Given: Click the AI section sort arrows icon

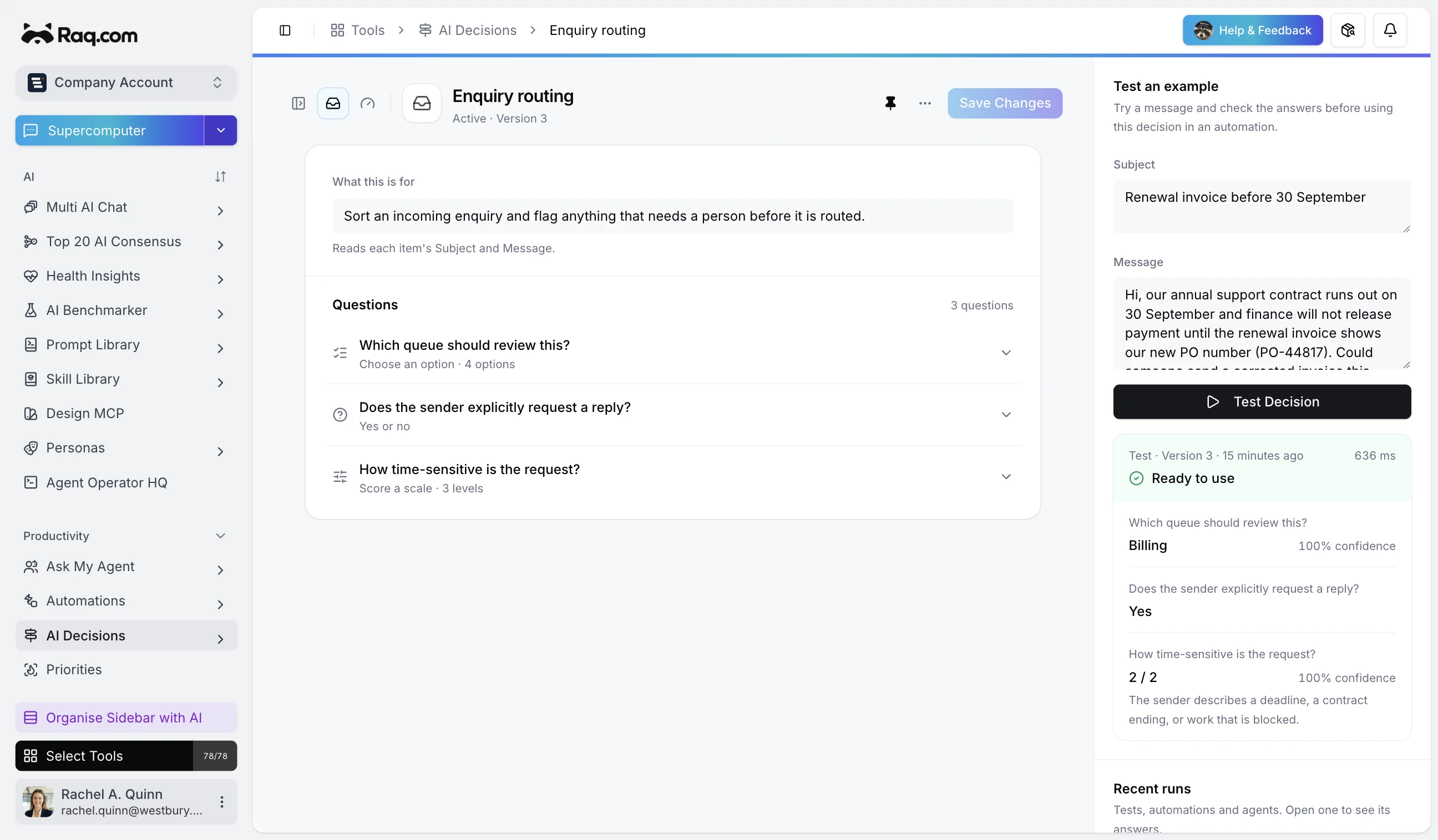Looking at the screenshot, I should (220, 177).
